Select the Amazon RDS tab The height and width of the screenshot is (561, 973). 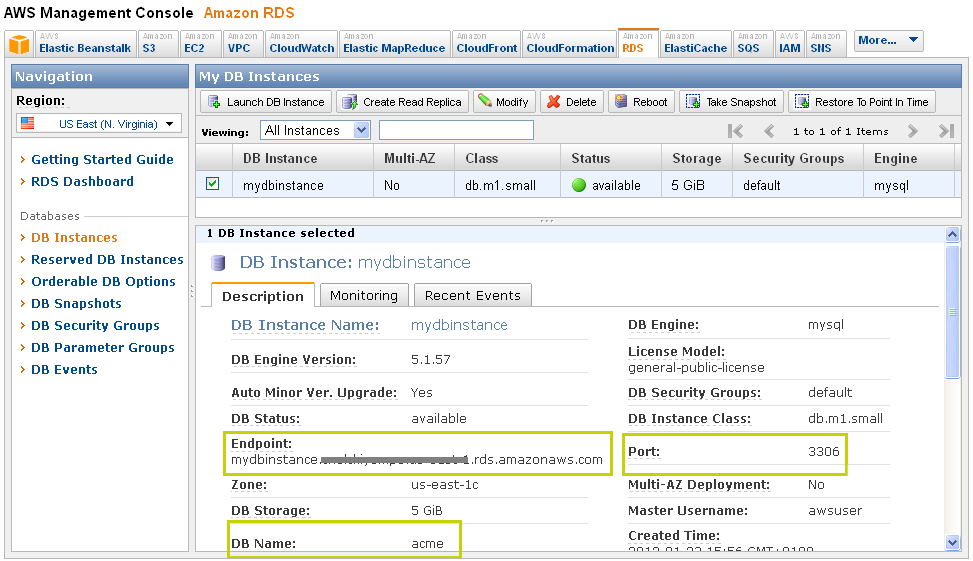638,43
